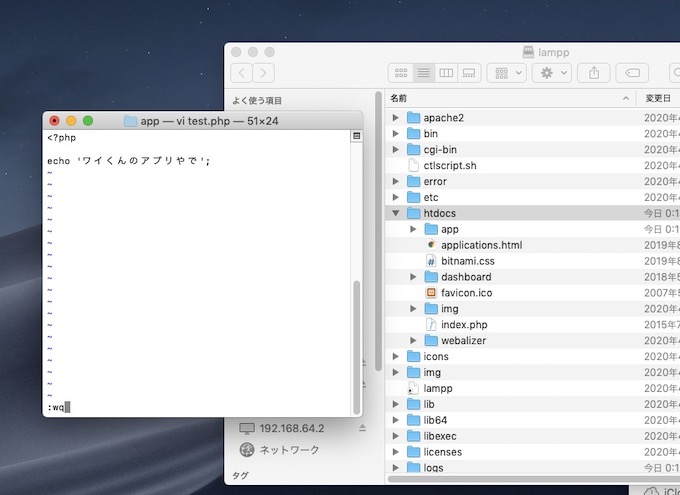Click the Finder horizontal scrollbar
Screen dimensions: 680x495
click(533, 479)
